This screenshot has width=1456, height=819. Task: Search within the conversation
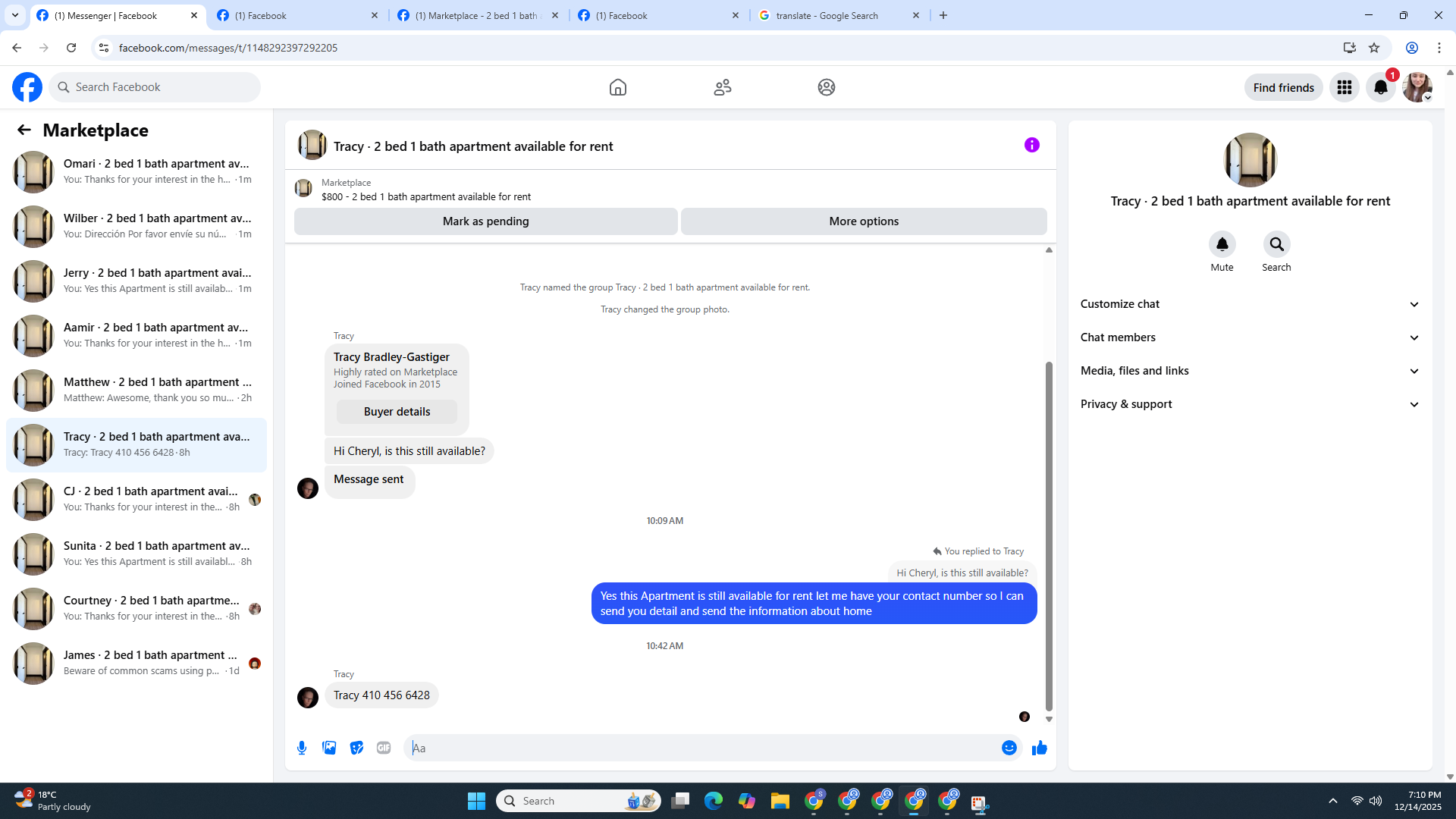point(1276,245)
